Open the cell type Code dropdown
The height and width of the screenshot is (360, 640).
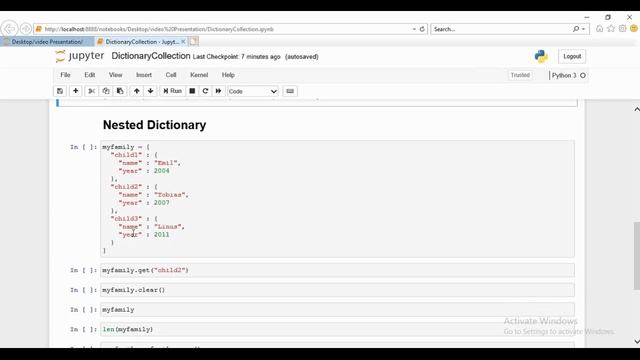pyautogui.click(x=253, y=91)
